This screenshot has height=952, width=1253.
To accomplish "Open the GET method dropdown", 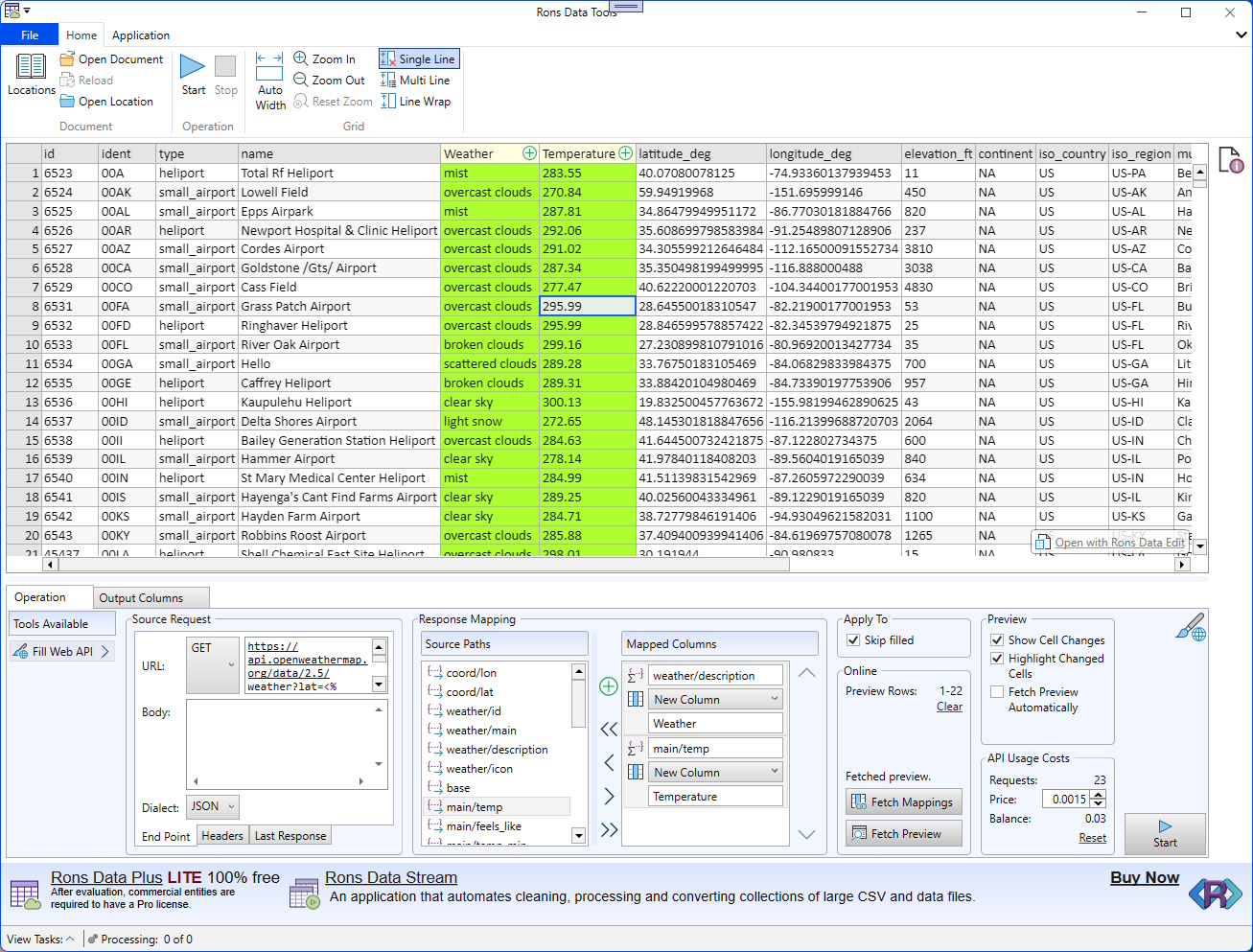I will click(213, 665).
